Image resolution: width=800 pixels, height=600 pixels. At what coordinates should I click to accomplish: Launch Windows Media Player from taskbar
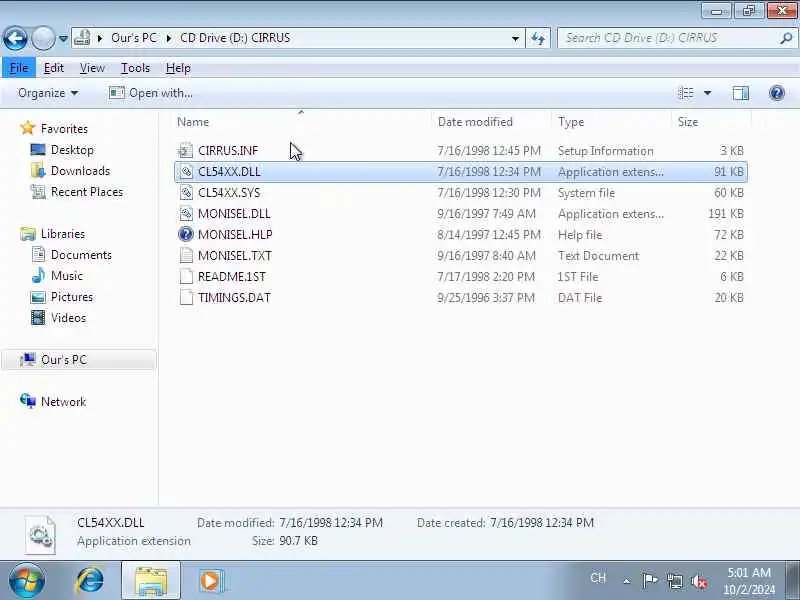click(210, 581)
